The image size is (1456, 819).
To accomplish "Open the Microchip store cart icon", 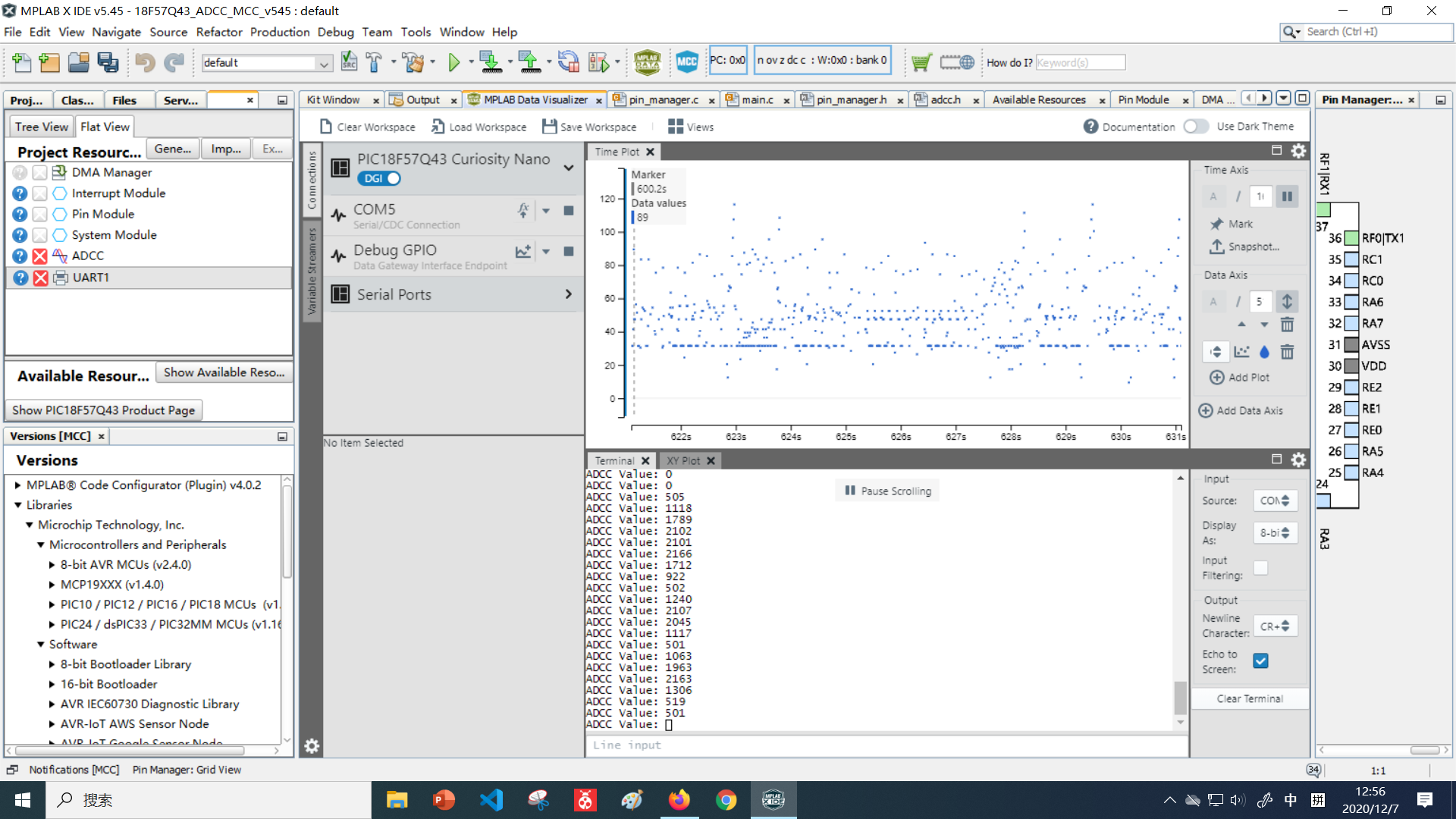I will click(x=921, y=62).
